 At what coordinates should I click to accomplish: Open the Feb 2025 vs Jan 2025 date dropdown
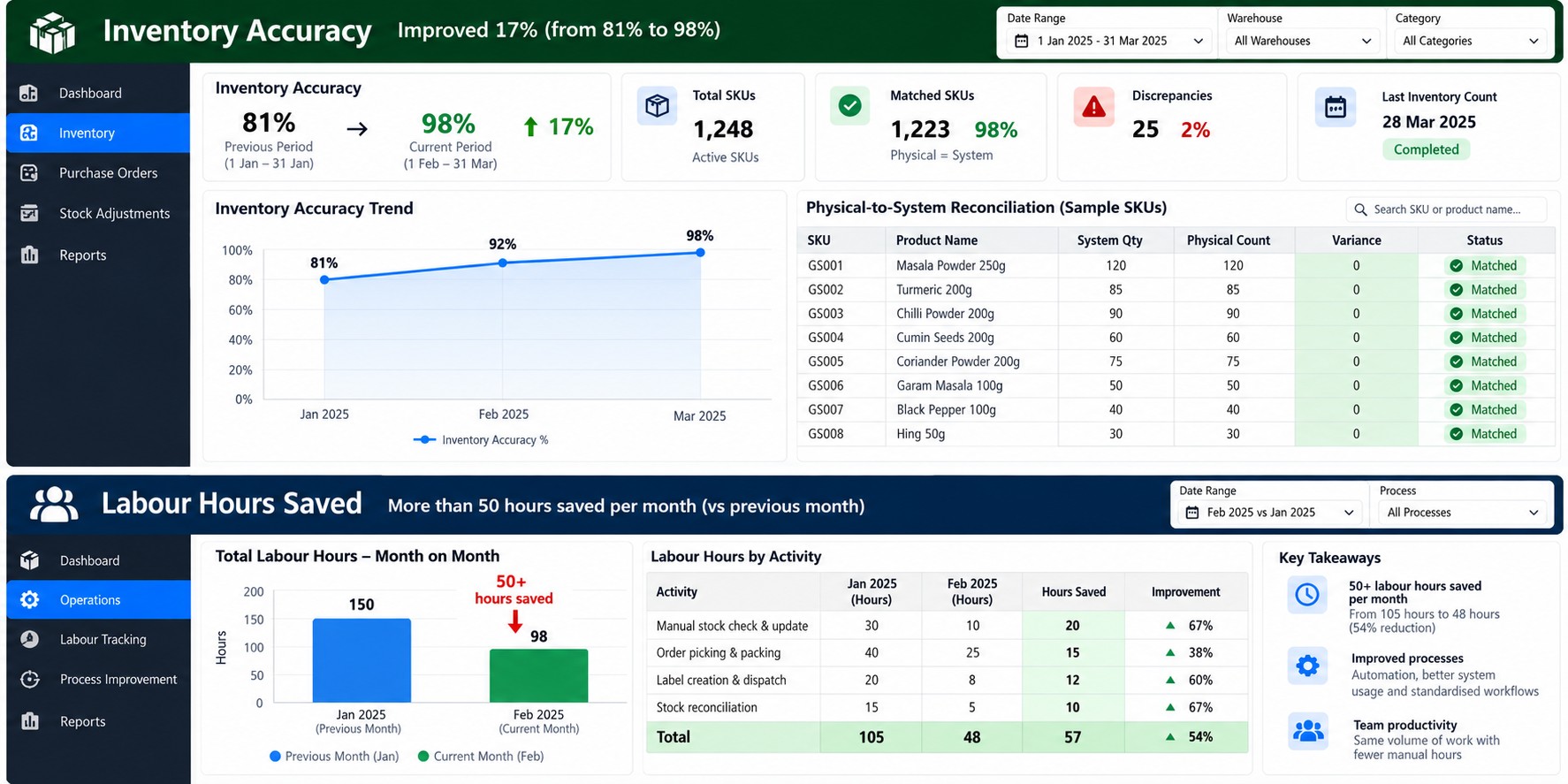(1270, 513)
